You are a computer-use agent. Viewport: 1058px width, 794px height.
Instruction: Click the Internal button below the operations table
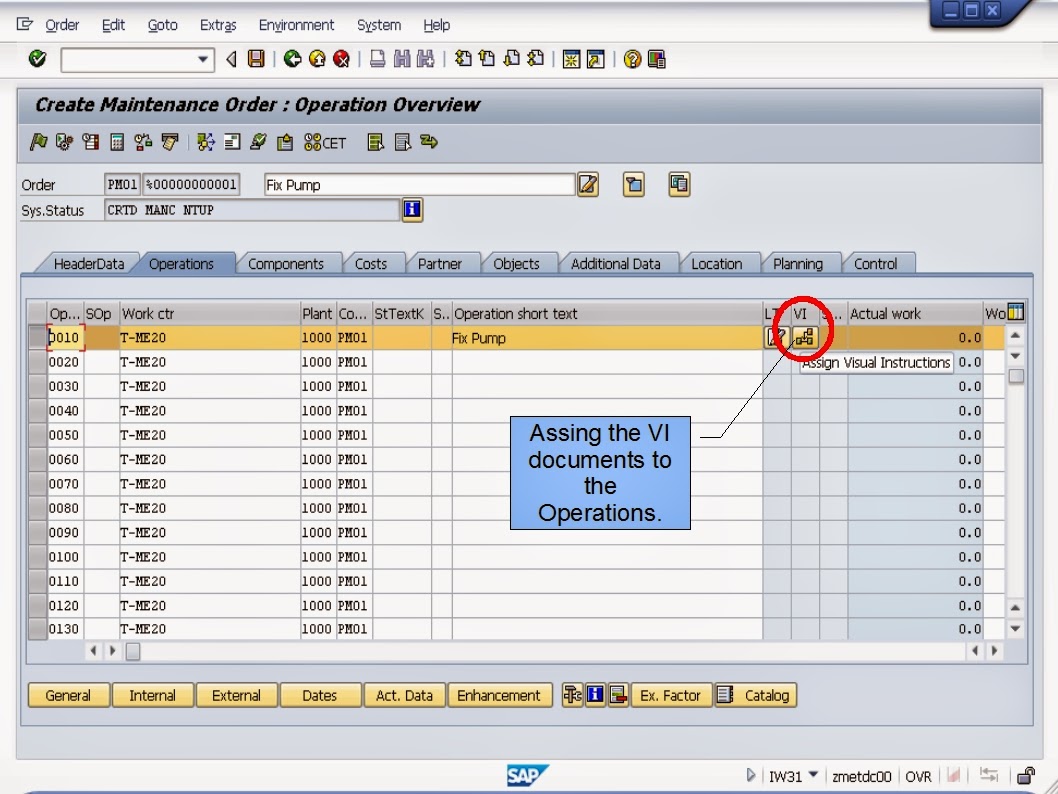(152, 694)
